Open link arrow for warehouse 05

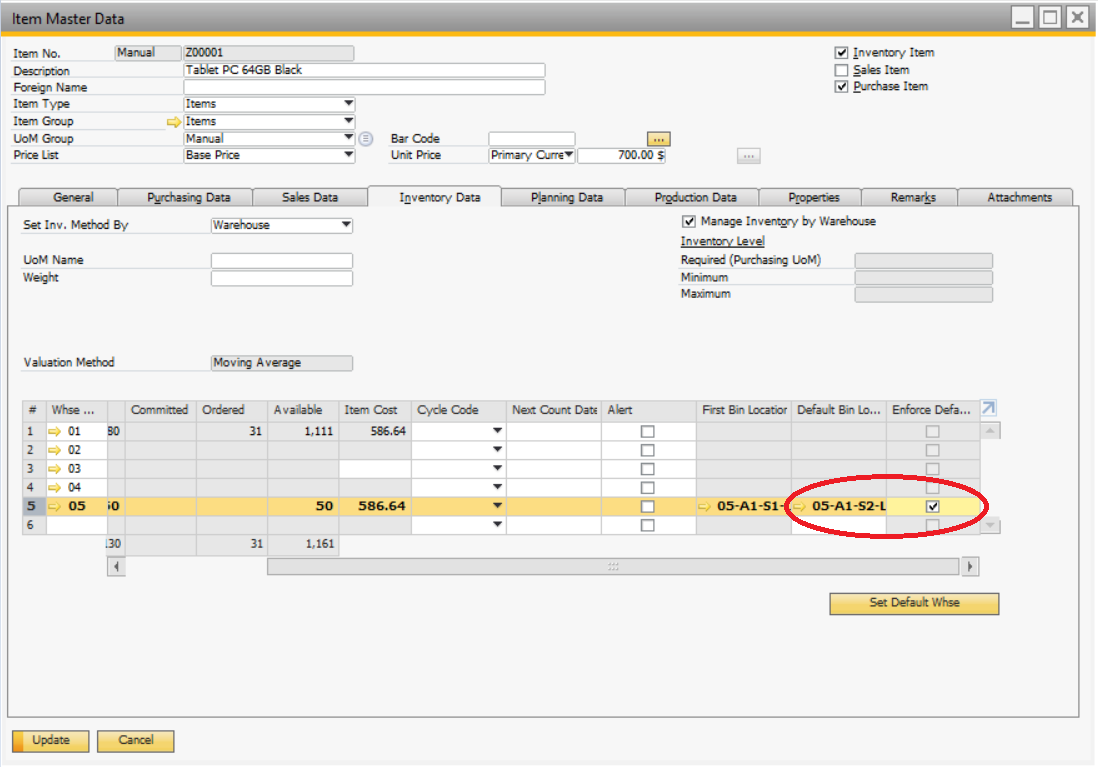(55, 506)
